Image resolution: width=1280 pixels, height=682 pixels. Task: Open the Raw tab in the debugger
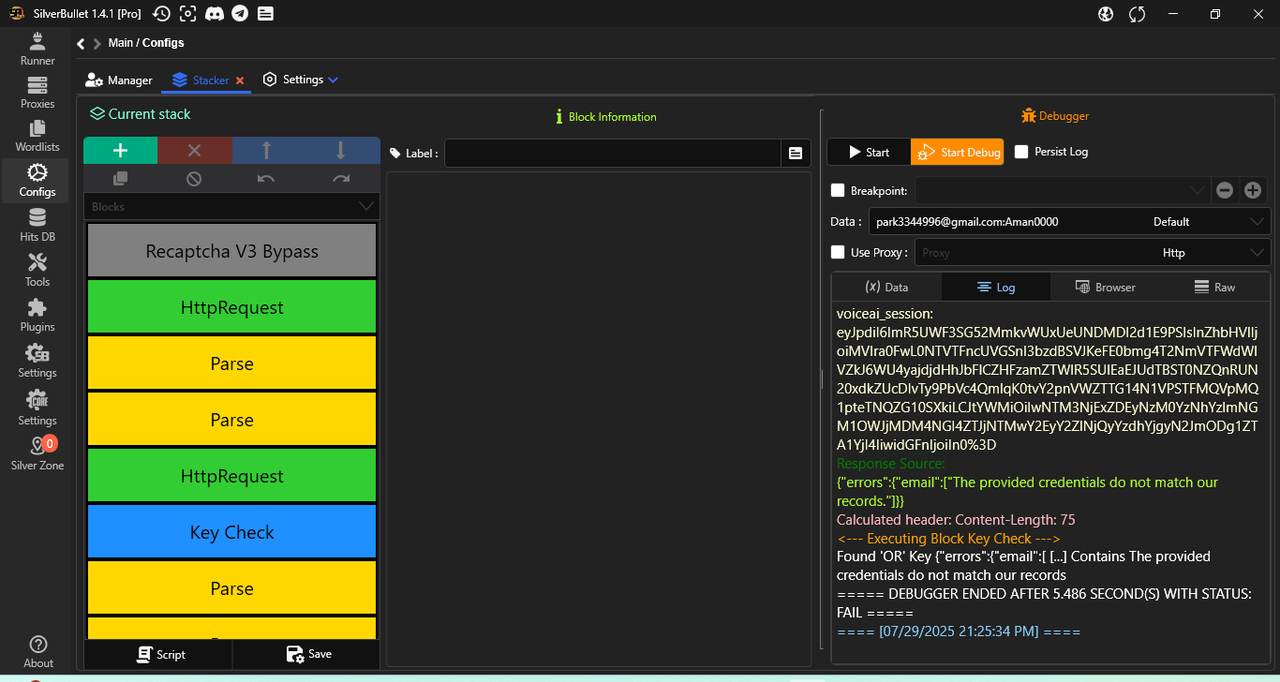pos(1214,287)
